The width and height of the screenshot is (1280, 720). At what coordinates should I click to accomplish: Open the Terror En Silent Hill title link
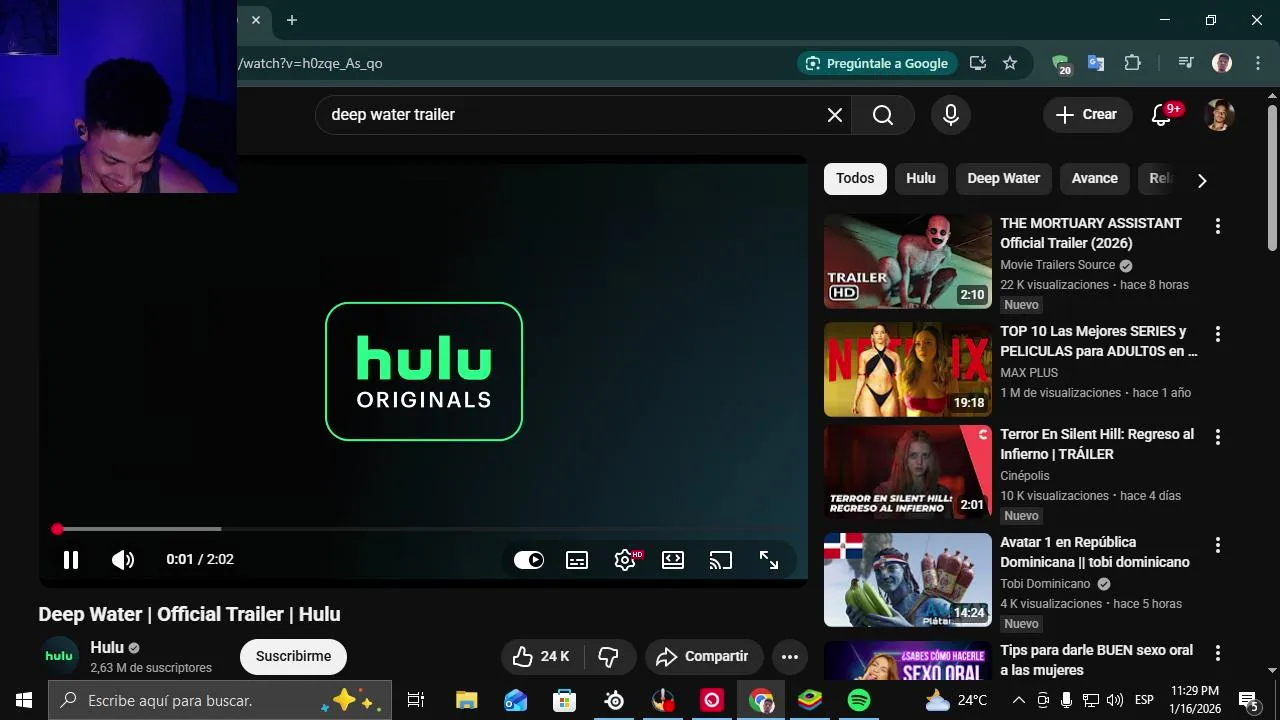point(1097,444)
